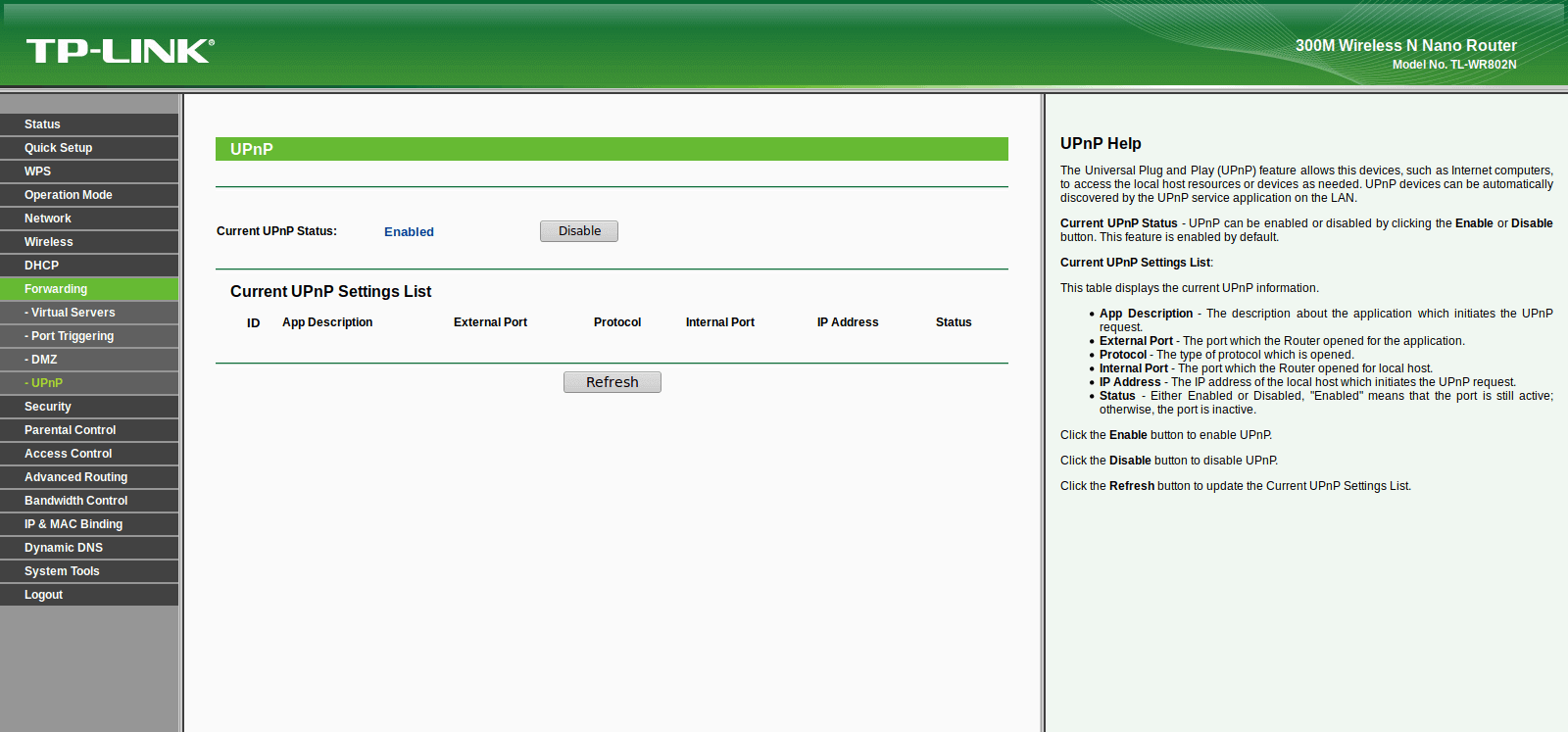Image resolution: width=1568 pixels, height=732 pixels.
Task: Click the Protocol column header
Action: pos(617,322)
